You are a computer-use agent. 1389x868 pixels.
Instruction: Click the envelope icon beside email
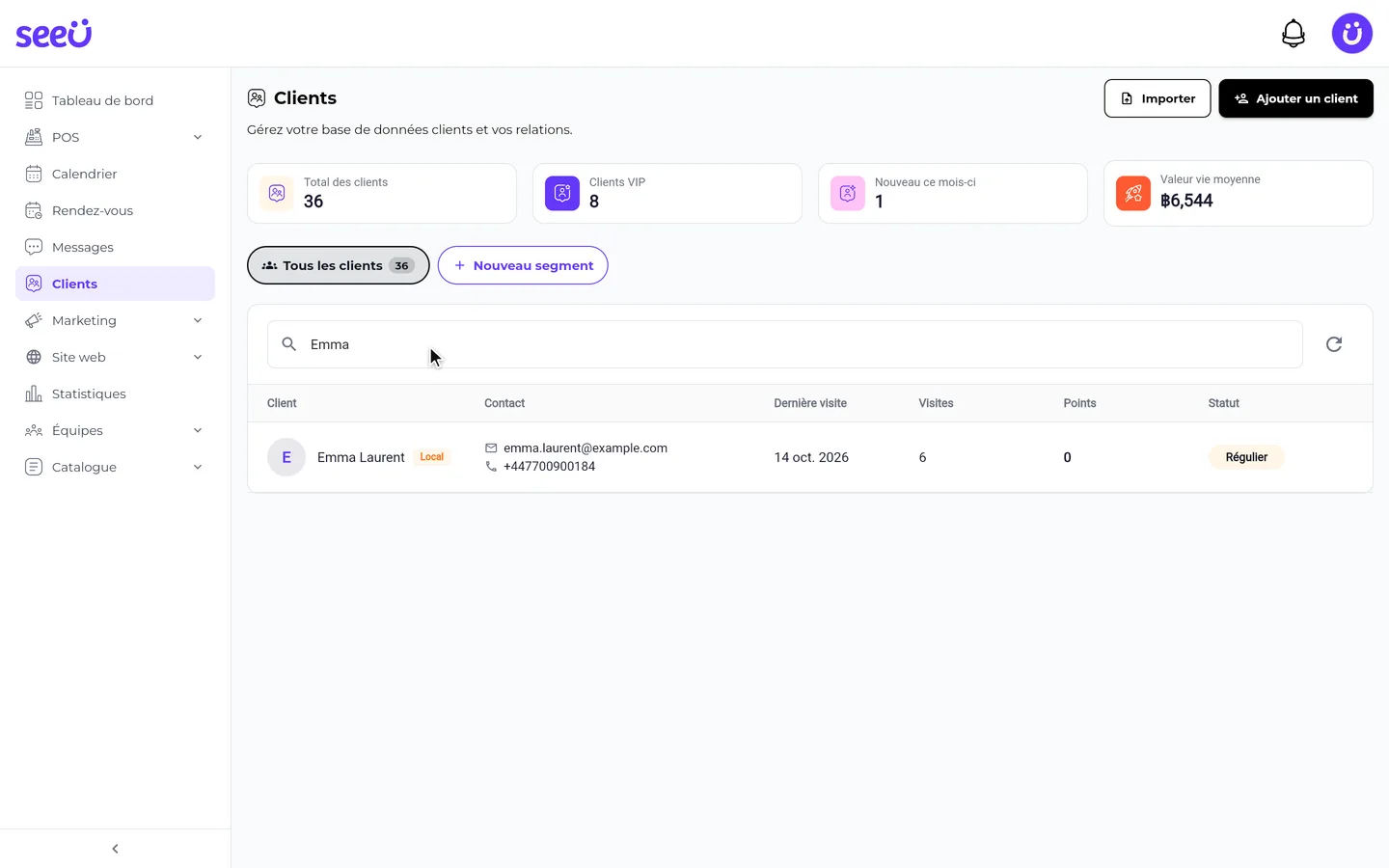pos(491,448)
